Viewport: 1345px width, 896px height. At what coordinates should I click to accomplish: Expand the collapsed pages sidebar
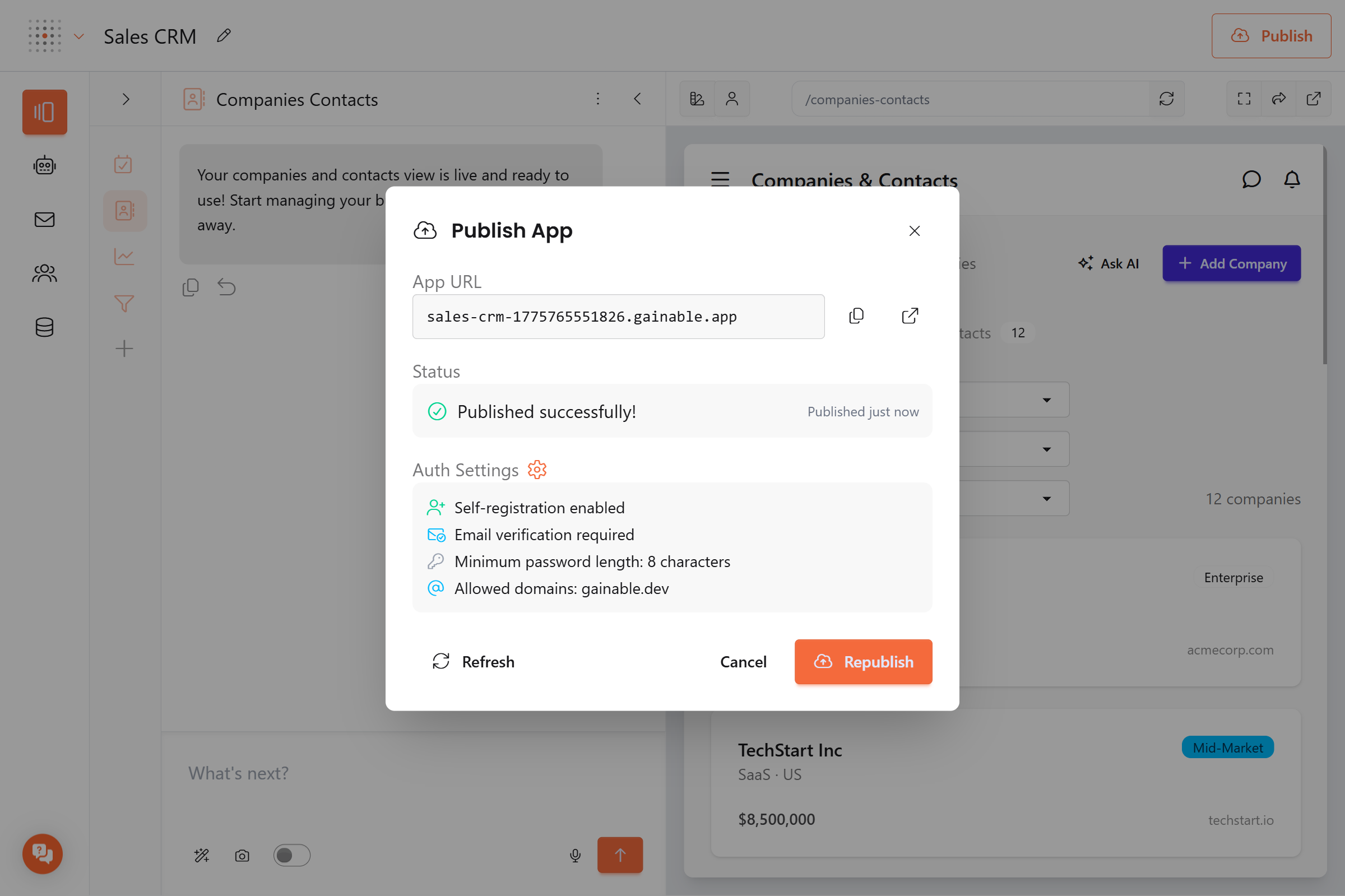(126, 99)
